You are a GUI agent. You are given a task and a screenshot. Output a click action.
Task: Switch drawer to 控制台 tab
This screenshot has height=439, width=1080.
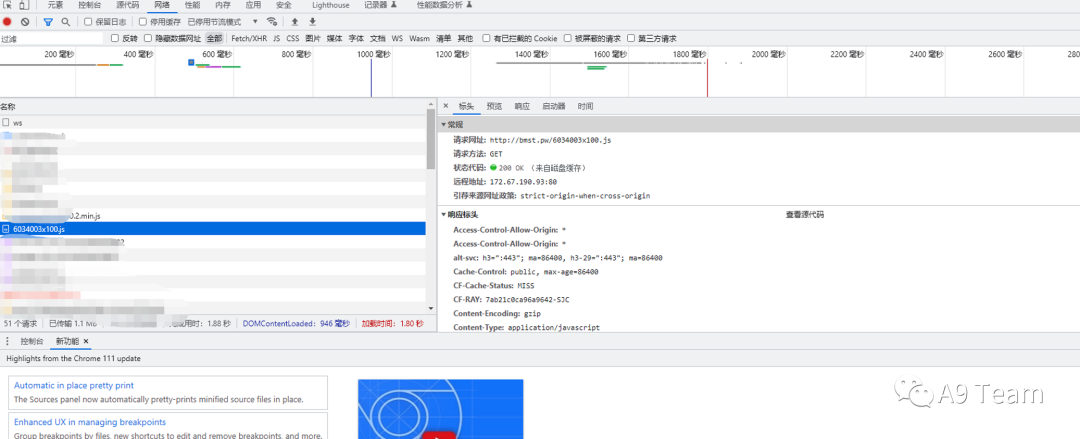(32, 341)
